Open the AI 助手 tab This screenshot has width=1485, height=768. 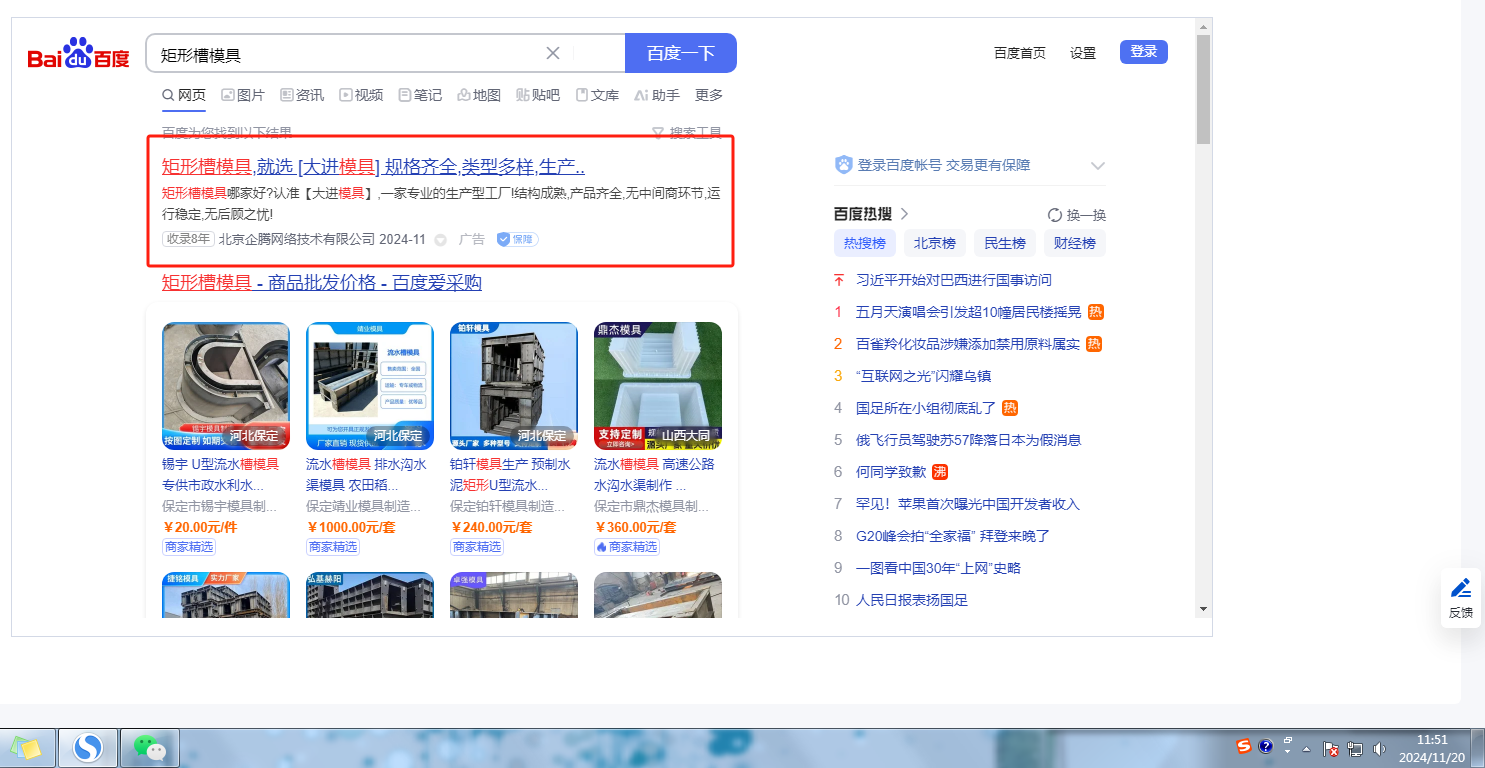click(x=657, y=95)
